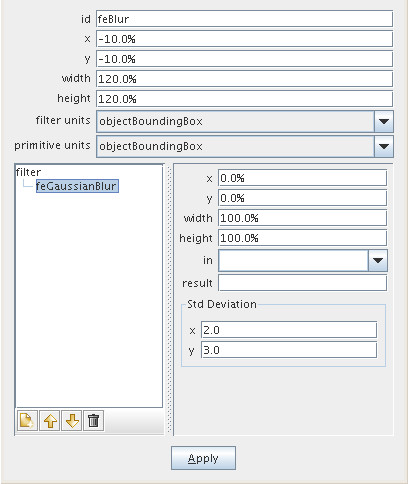Click Std Deviation x field 2.0
Viewport: 408px width, 484px height.
click(289, 330)
